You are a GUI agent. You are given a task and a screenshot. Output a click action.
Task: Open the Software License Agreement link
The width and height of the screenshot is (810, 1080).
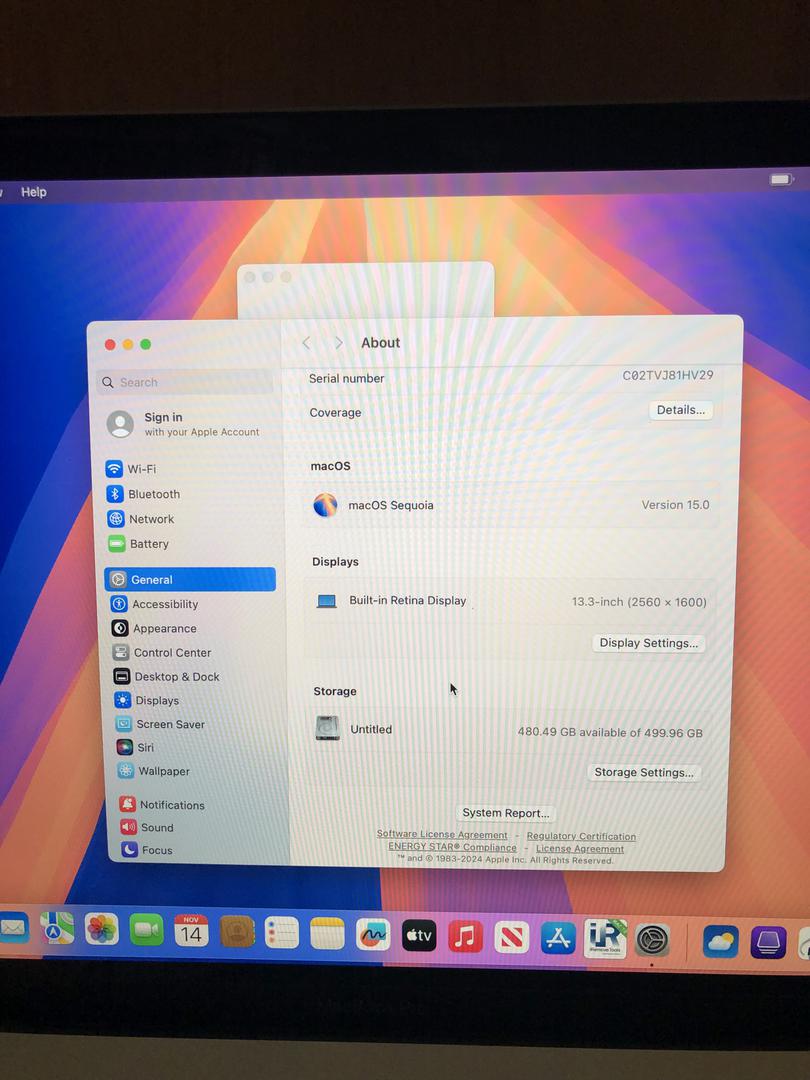(442, 834)
